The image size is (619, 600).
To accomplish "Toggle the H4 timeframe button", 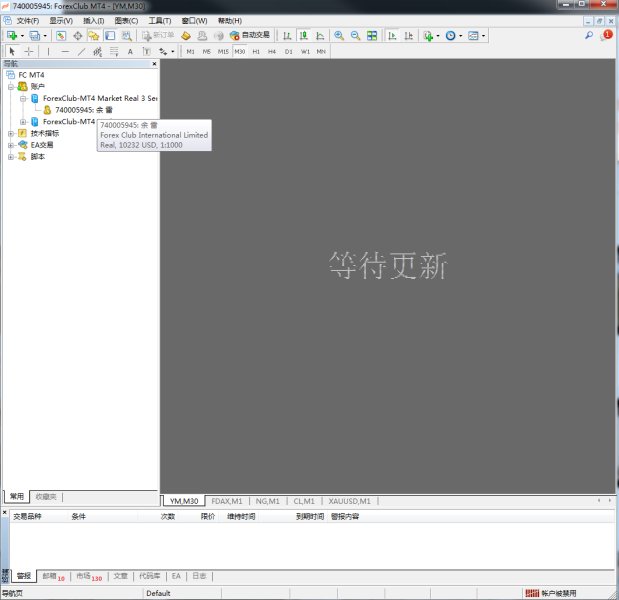I will coord(272,51).
